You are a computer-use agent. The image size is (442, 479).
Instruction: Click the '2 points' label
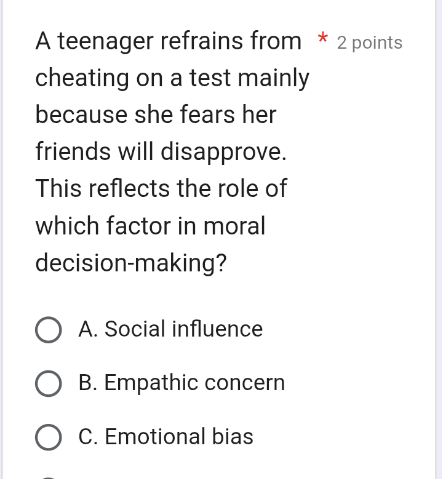370,43
